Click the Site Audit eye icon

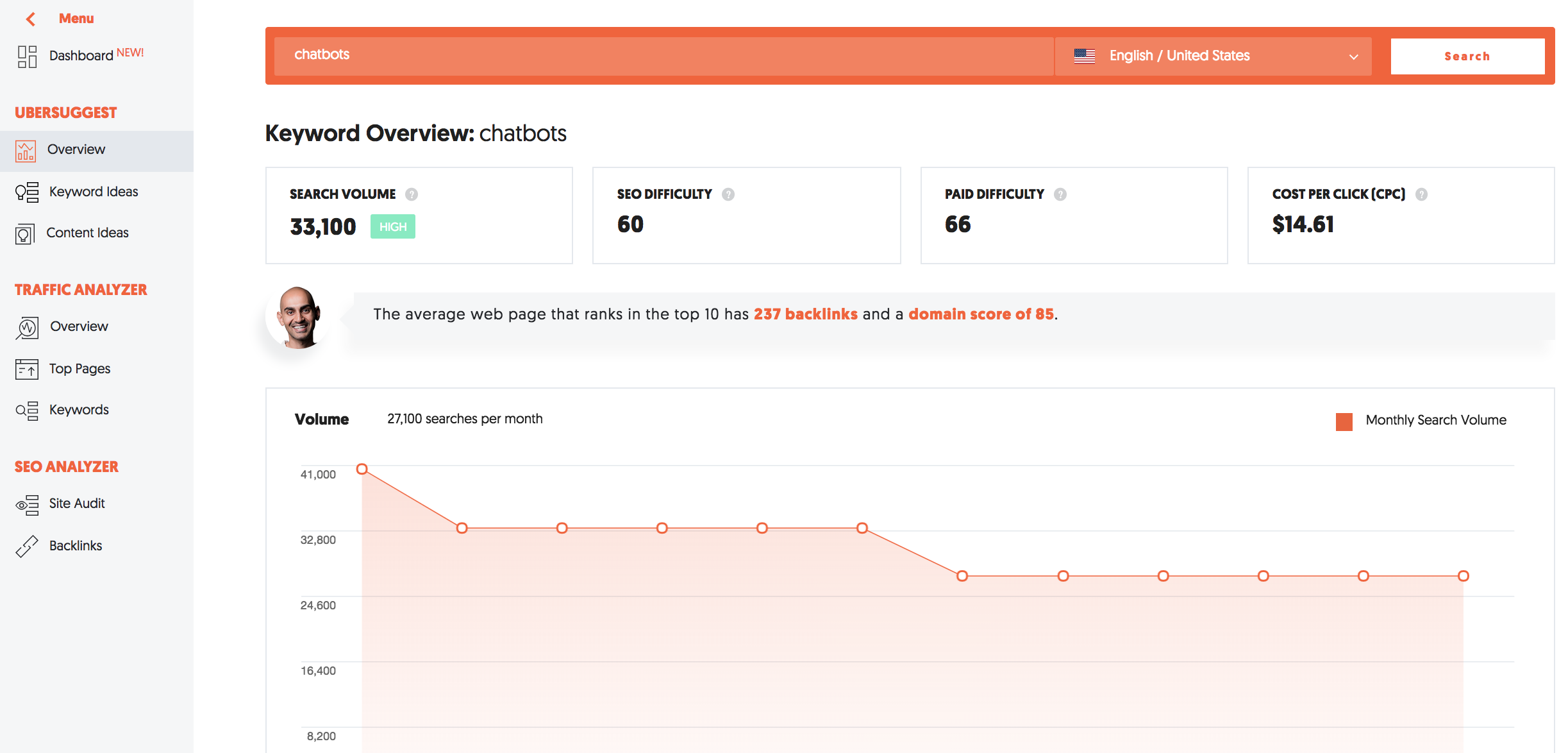click(27, 505)
